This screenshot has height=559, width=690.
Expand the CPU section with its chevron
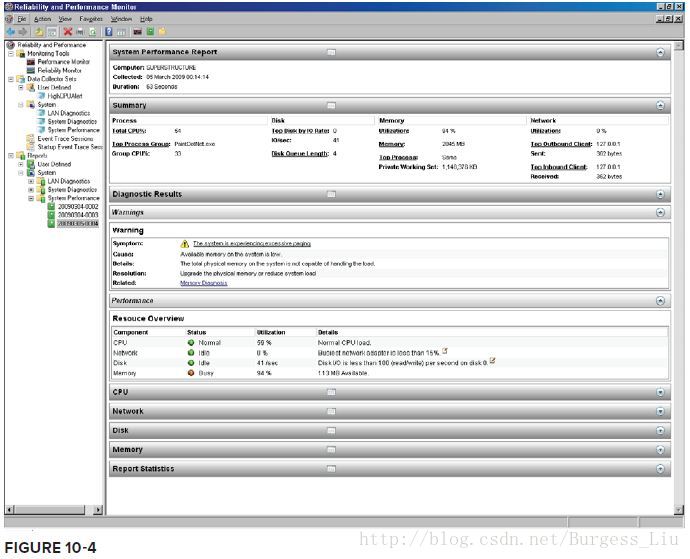[x=660, y=392]
